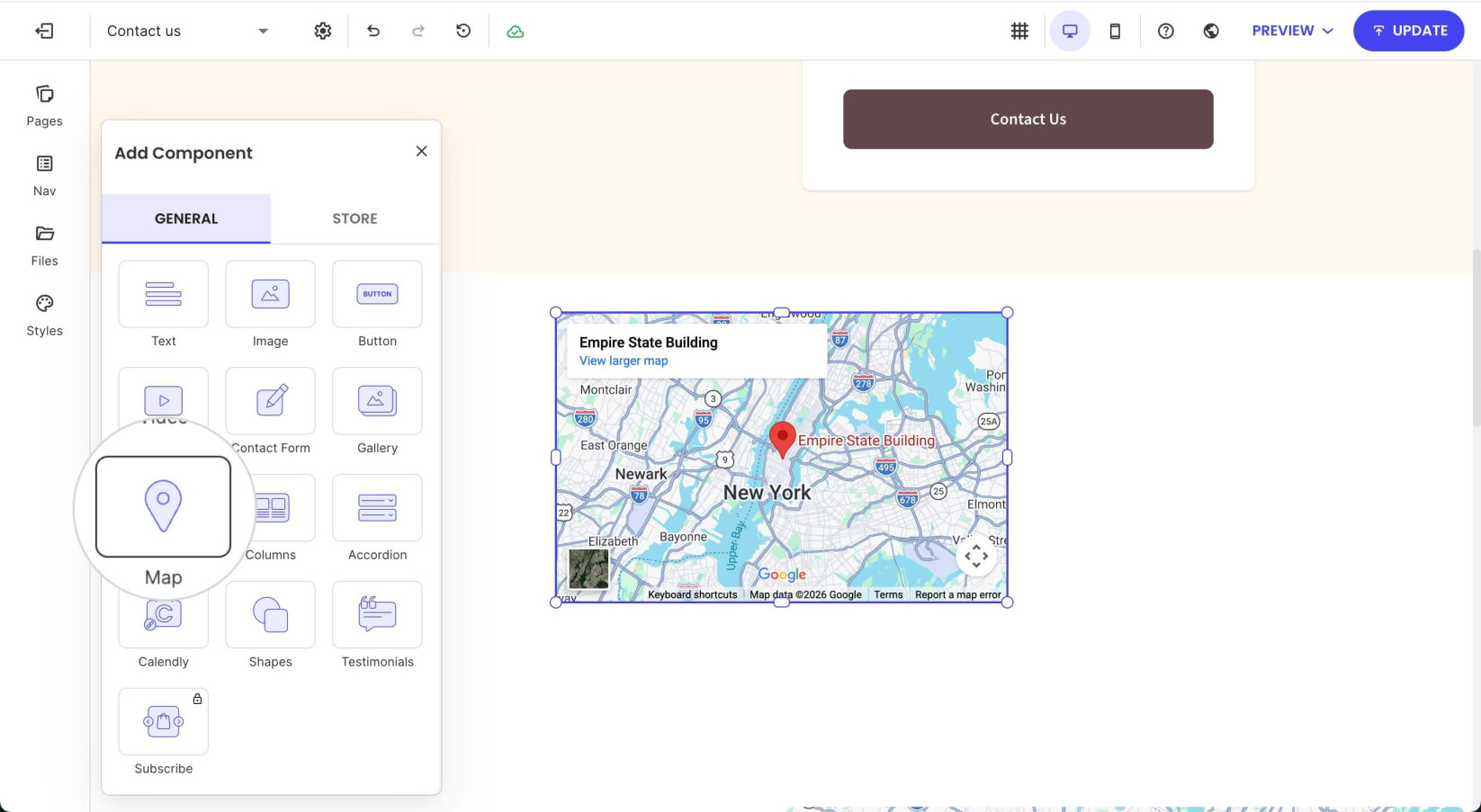Exit the editor using the back icon

coord(44,31)
